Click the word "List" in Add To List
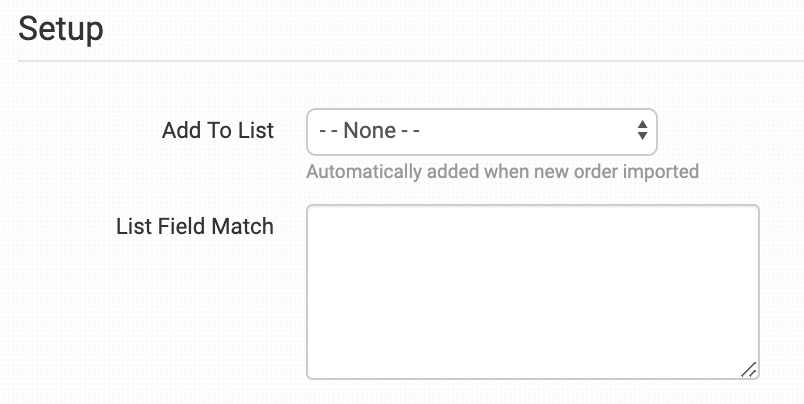 256,131
